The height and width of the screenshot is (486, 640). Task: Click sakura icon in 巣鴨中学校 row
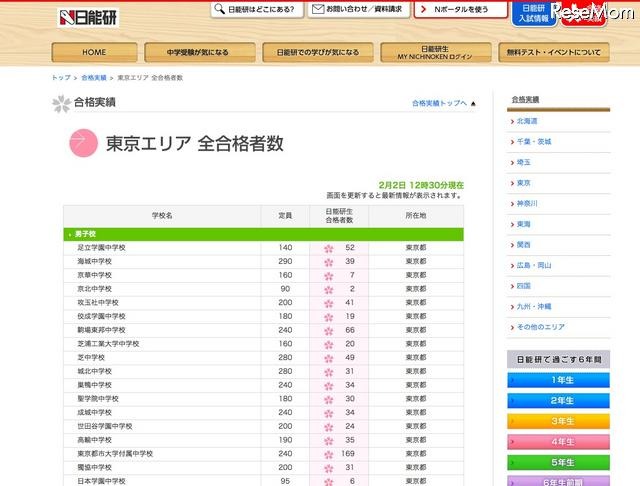pos(329,386)
